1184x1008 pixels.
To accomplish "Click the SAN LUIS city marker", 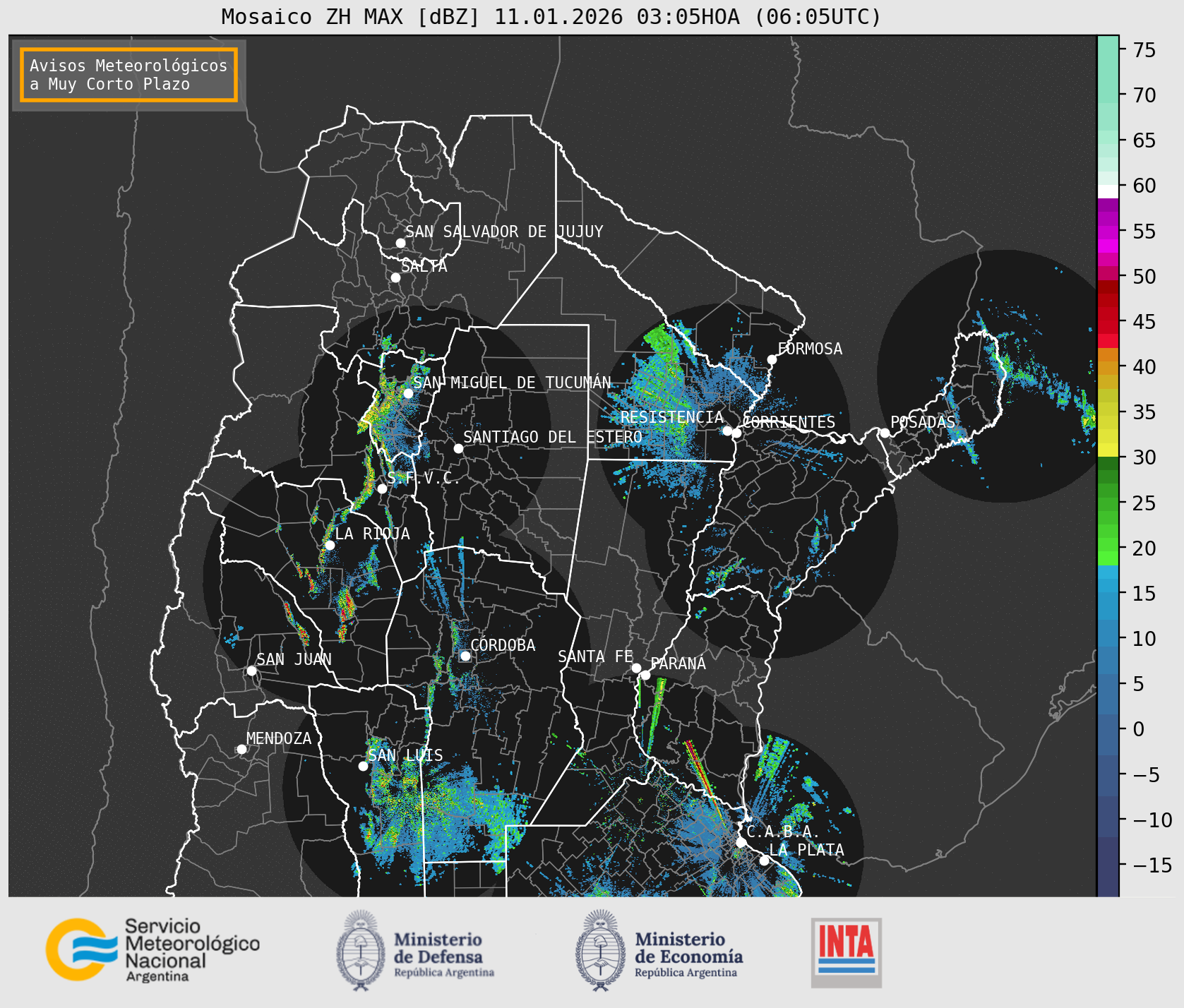I will coord(363,766).
